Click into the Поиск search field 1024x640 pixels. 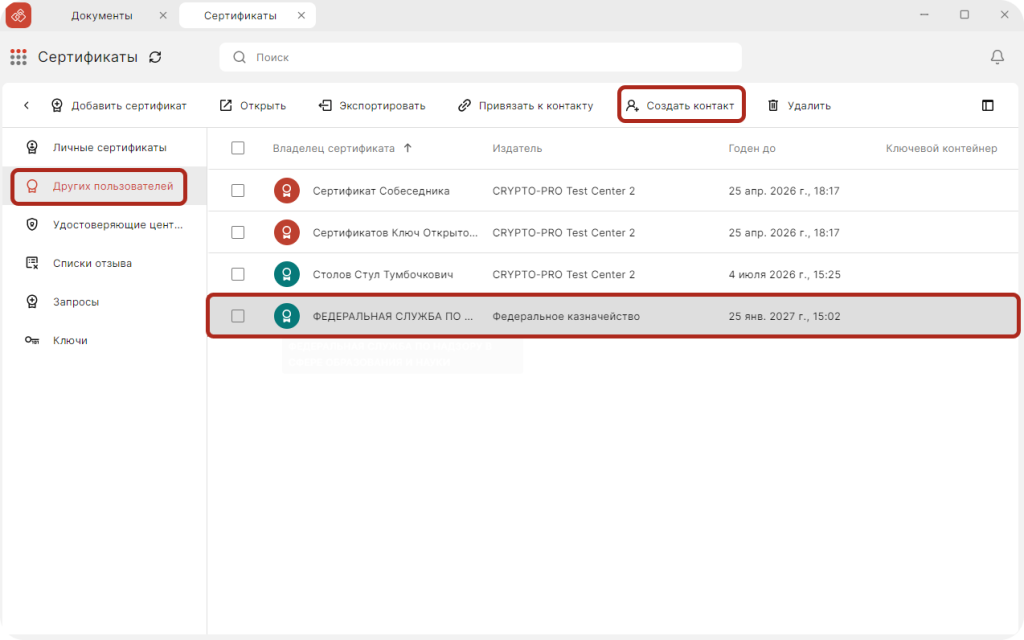coord(481,57)
